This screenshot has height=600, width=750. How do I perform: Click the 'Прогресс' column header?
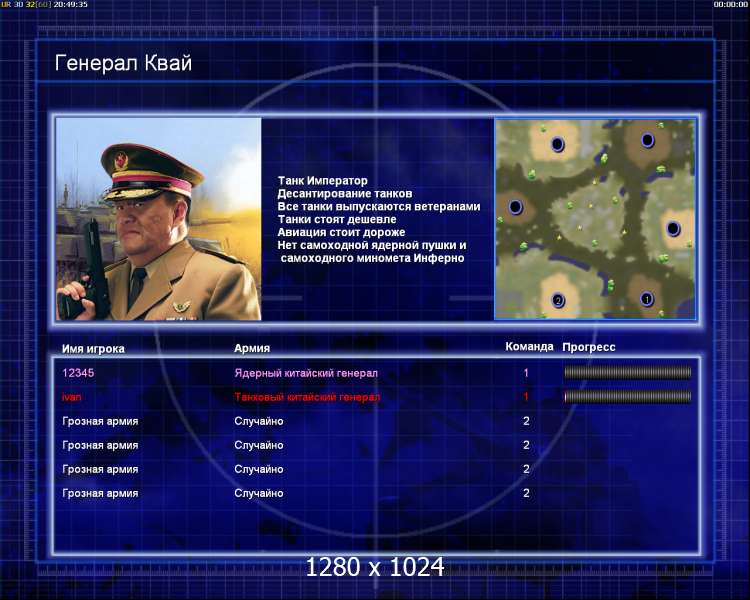point(588,347)
